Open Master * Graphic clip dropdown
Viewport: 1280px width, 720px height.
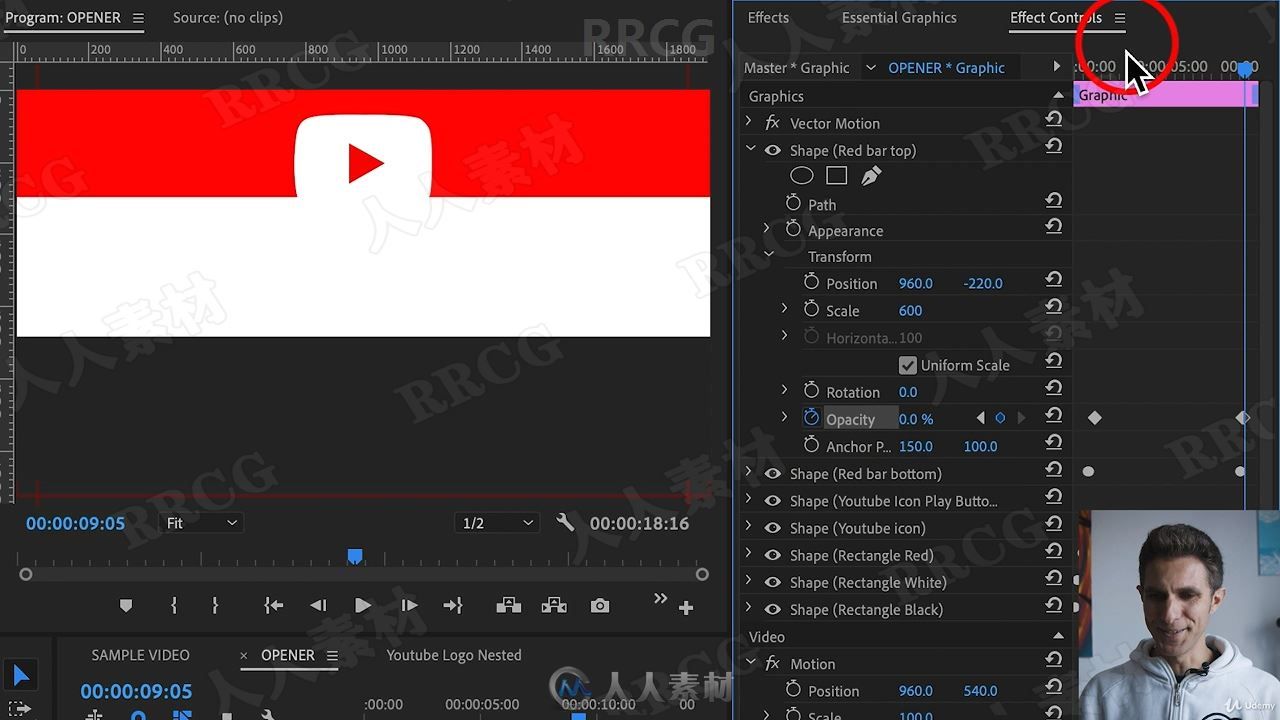pos(871,67)
